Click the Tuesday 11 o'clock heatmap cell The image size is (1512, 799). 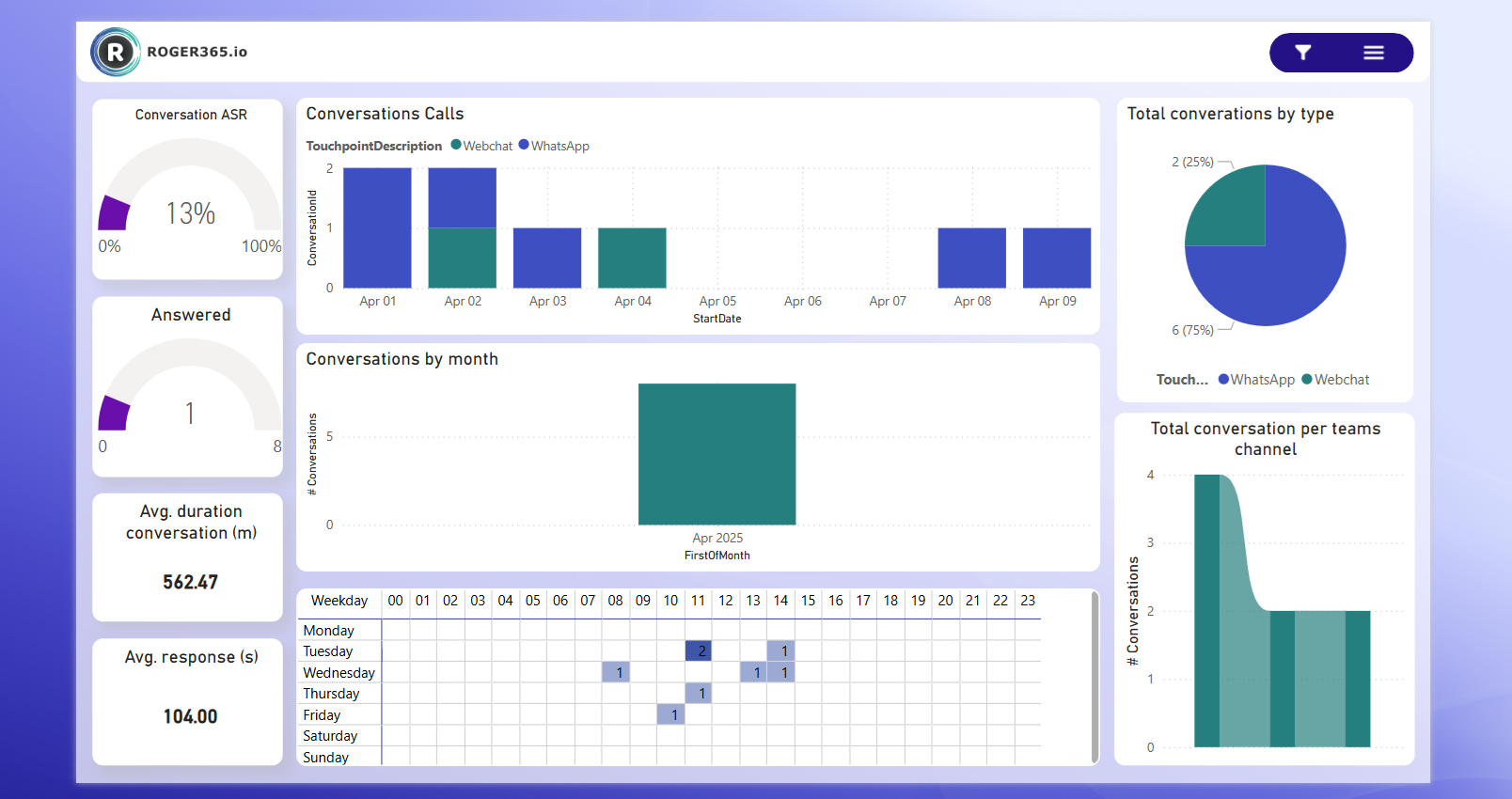pyautogui.click(x=698, y=650)
